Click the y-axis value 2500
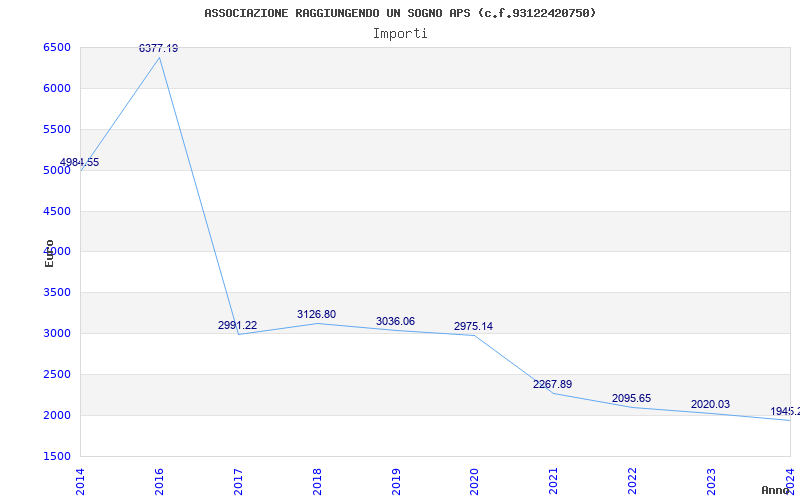800x500 pixels. click(x=57, y=374)
